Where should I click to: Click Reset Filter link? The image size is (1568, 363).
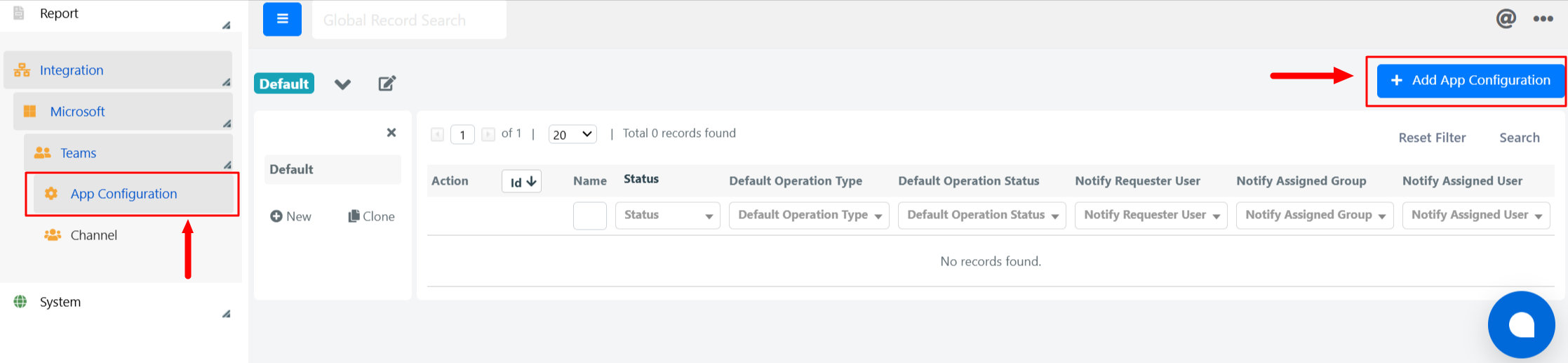[1432, 138]
